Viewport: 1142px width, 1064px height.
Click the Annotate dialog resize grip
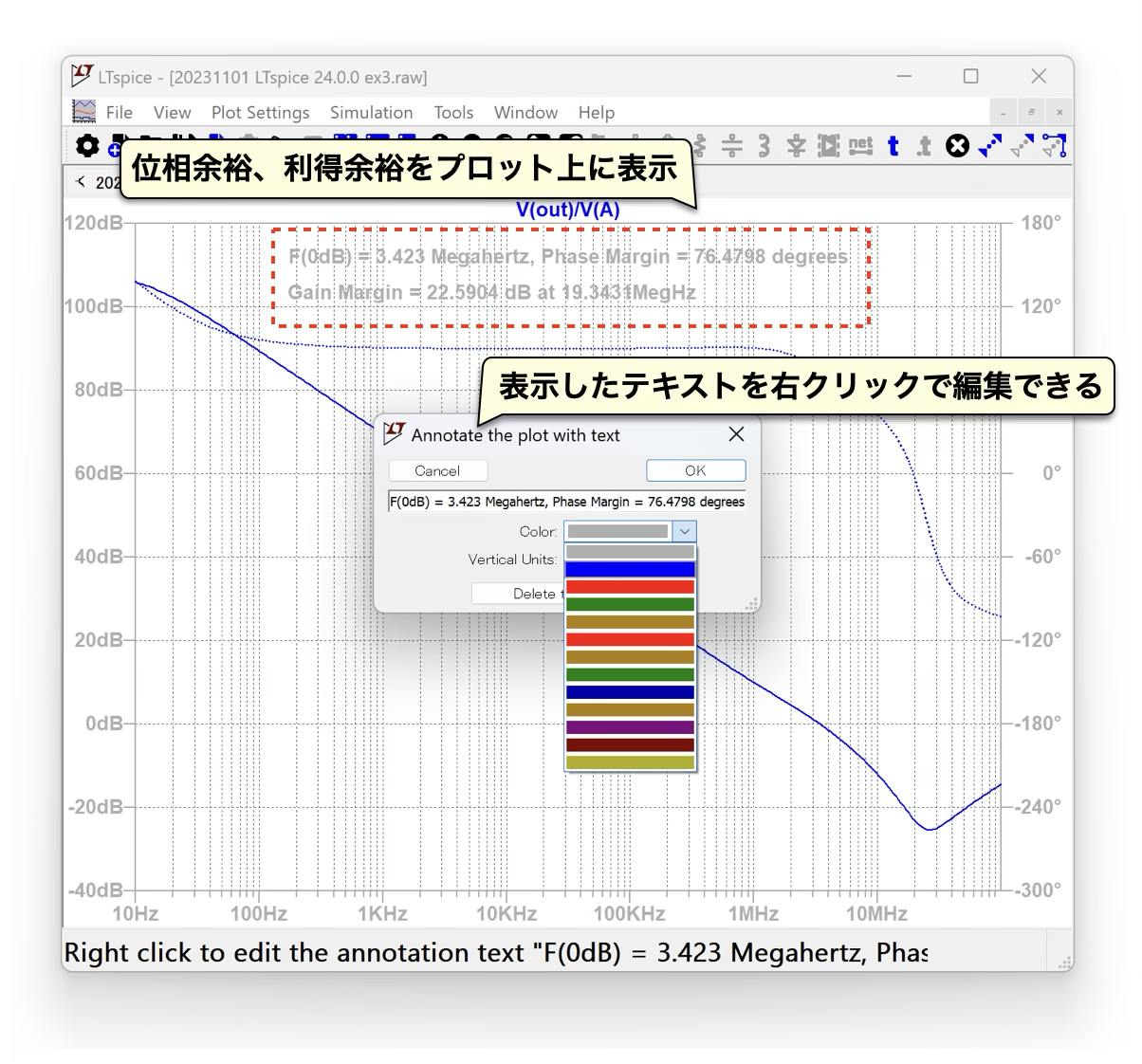pos(752,604)
